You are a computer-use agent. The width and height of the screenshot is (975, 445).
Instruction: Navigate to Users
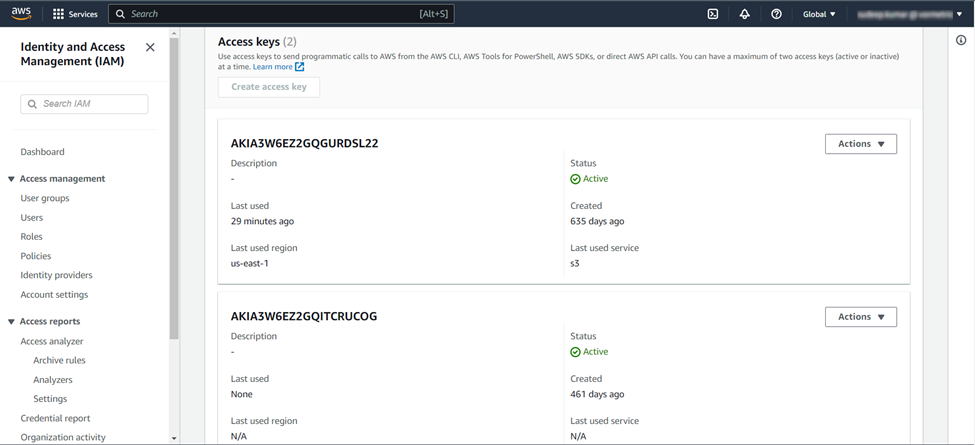[x=32, y=218]
